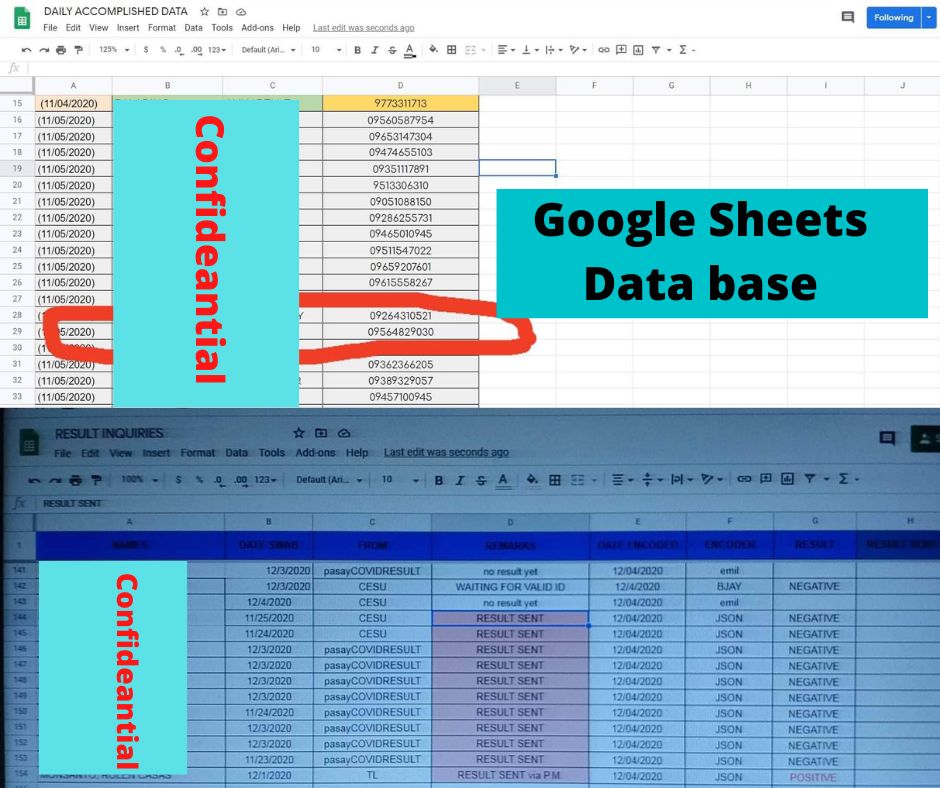Select Paint format in DAILY ACCOMPLISHED DATA toolbar
940x788 pixels.
(78, 50)
